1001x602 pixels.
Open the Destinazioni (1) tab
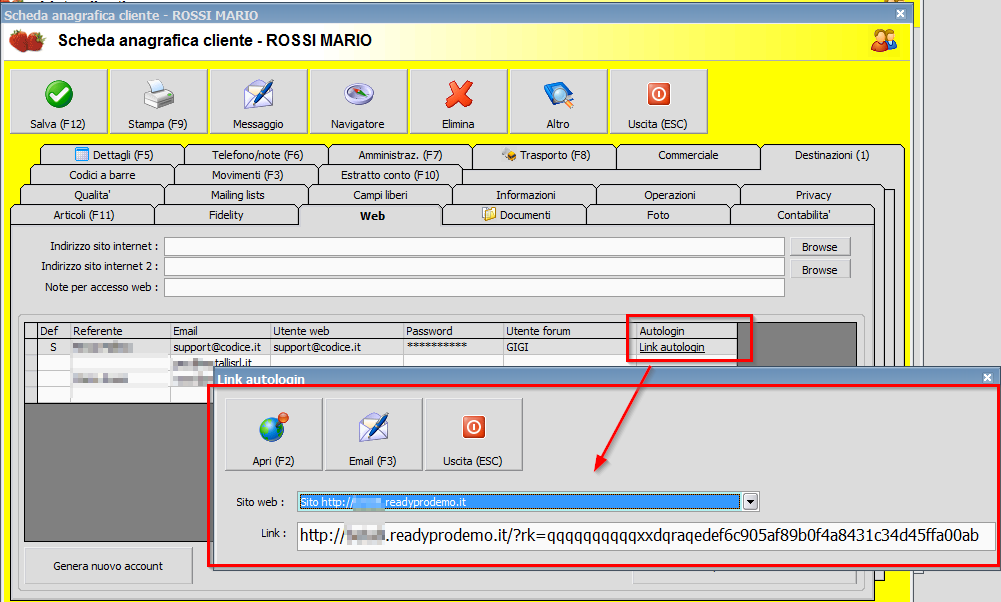(832, 155)
